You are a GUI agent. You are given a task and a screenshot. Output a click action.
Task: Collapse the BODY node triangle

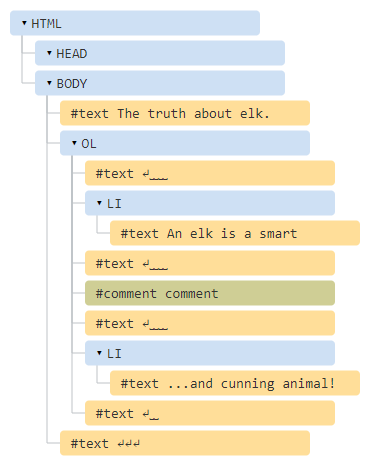coord(49,83)
